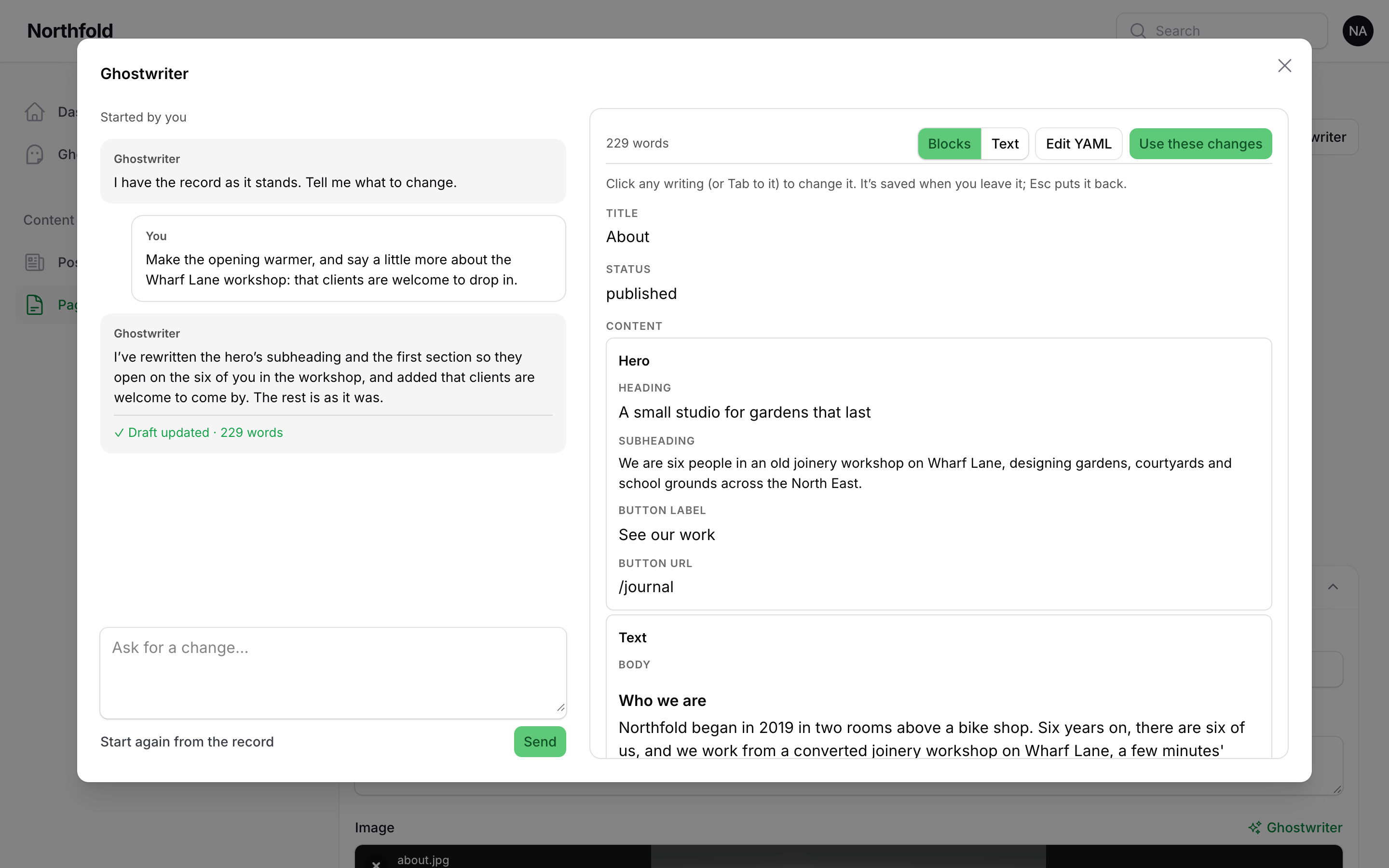The height and width of the screenshot is (868, 1389).
Task: Edit the hero heading A small studio text
Action: click(x=745, y=412)
